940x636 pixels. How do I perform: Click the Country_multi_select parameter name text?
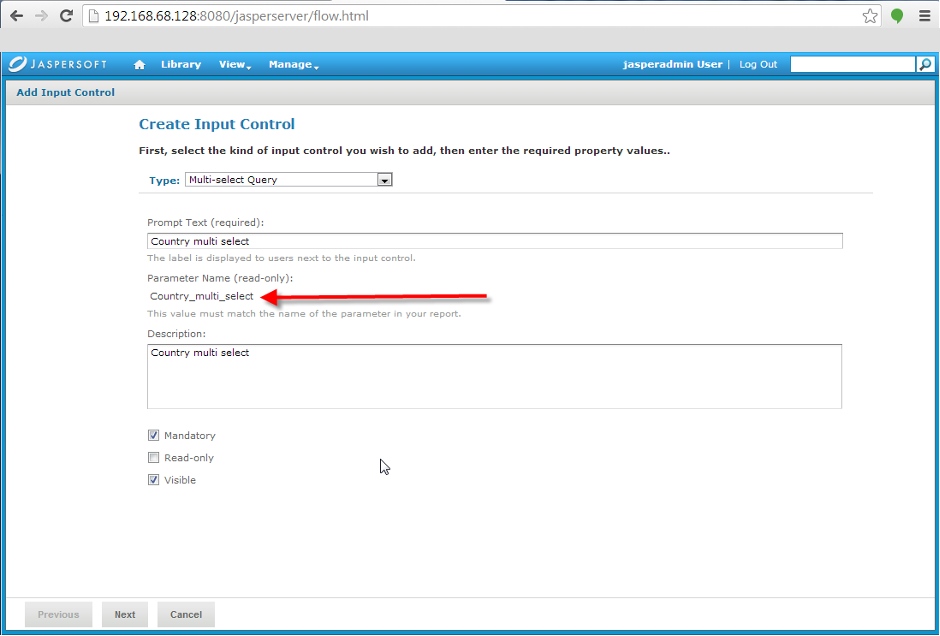point(201,296)
